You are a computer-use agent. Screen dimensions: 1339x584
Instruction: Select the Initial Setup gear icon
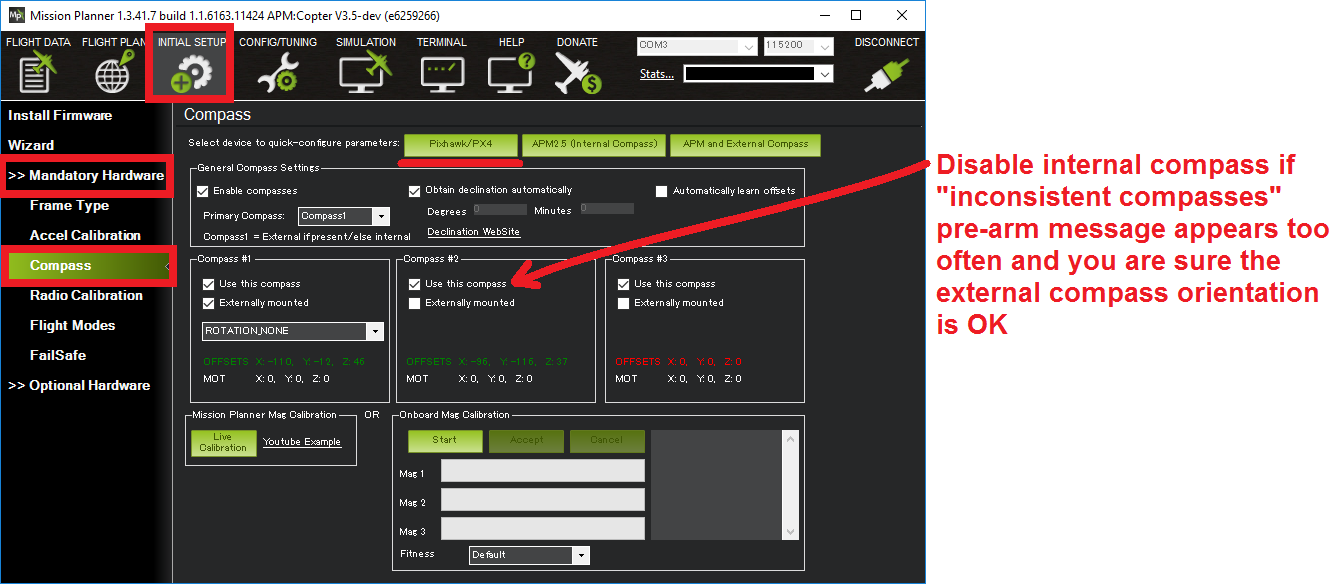click(190, 72)
